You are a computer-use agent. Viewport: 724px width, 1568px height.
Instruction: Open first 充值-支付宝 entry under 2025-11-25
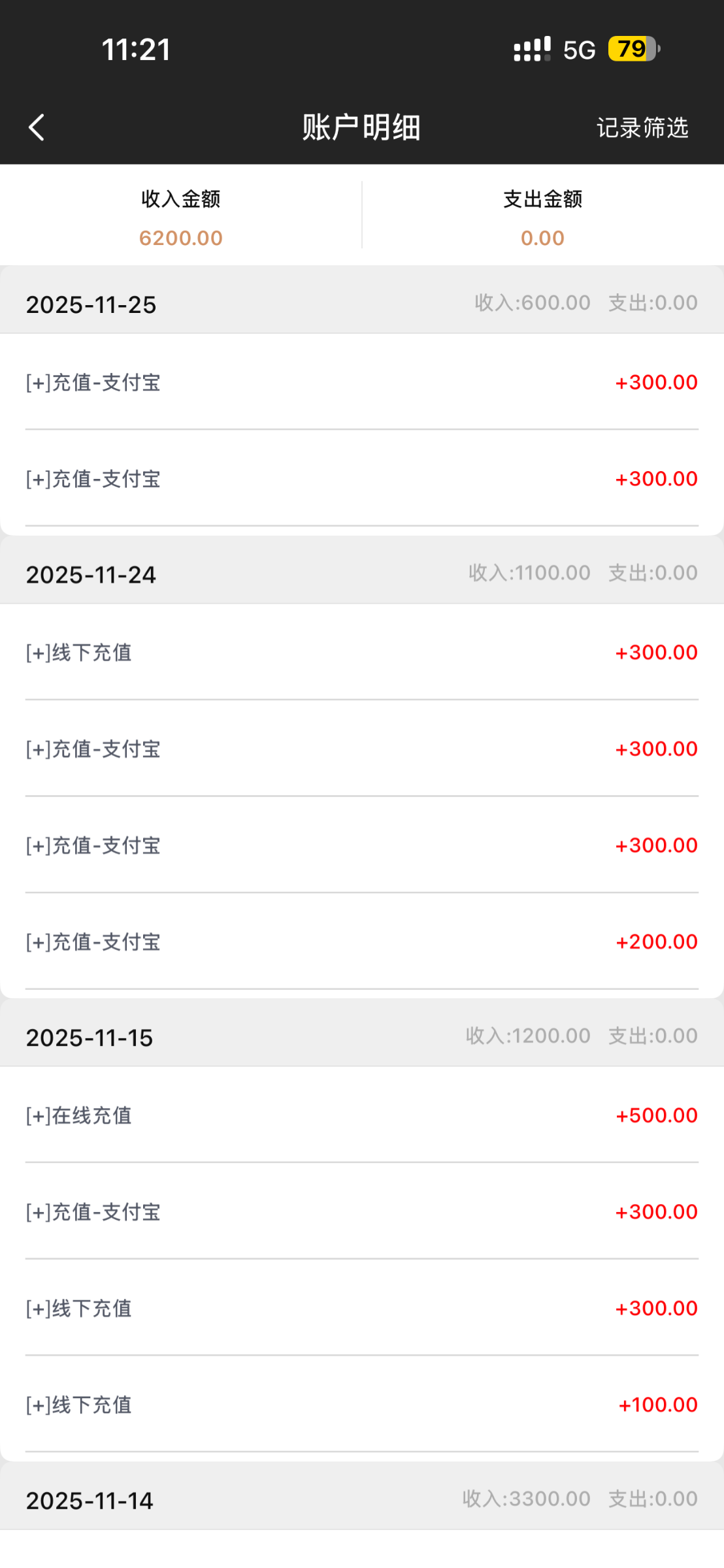click(x=361, y=382)
